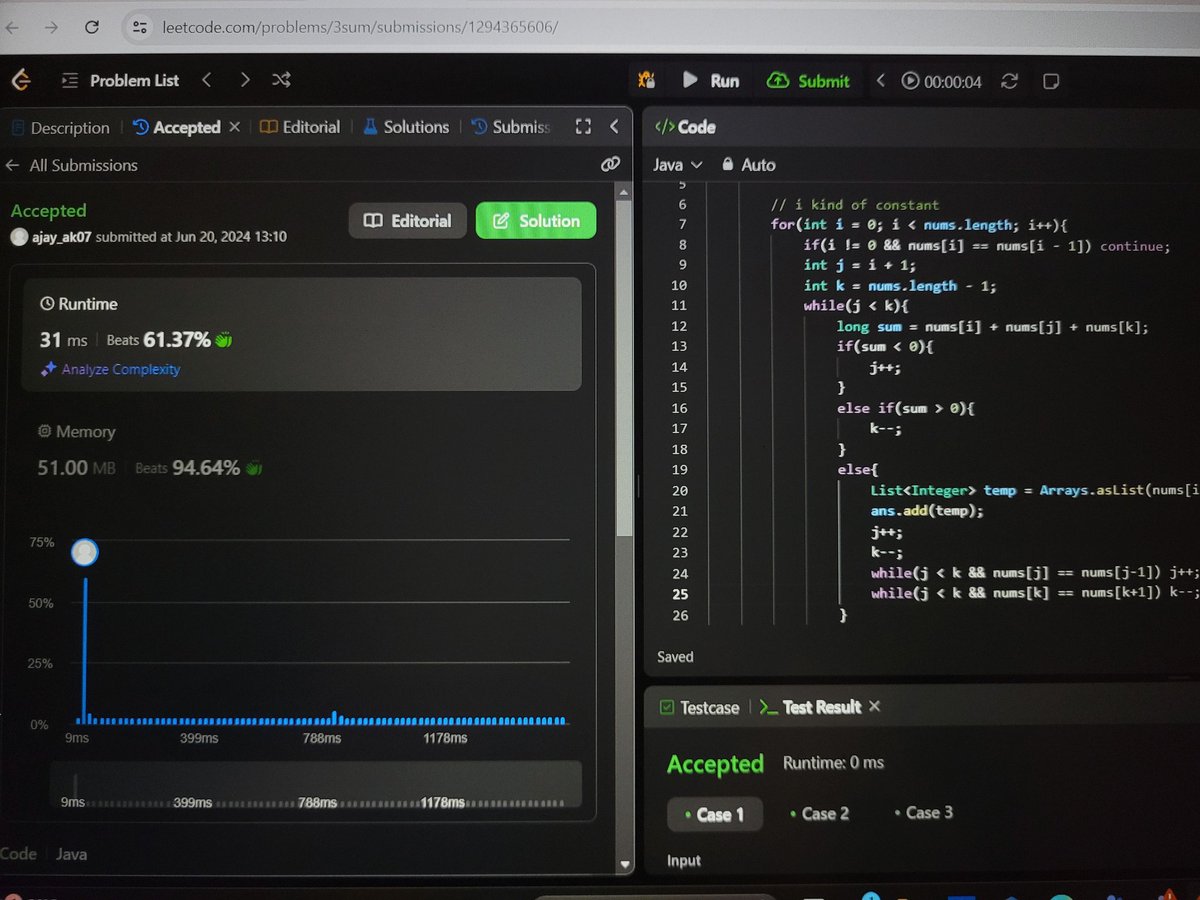Select Case 1 result
Screen dimensions: 1200x900
[714, 814]
